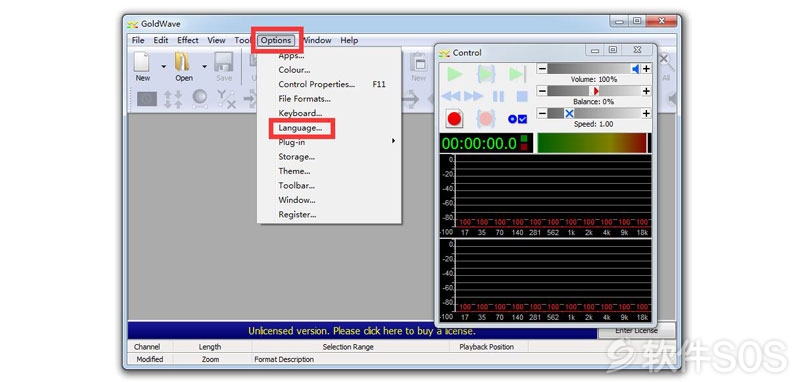
Task: Click the Enter License button
Action: pyautogui.click(x=636, y=330)
